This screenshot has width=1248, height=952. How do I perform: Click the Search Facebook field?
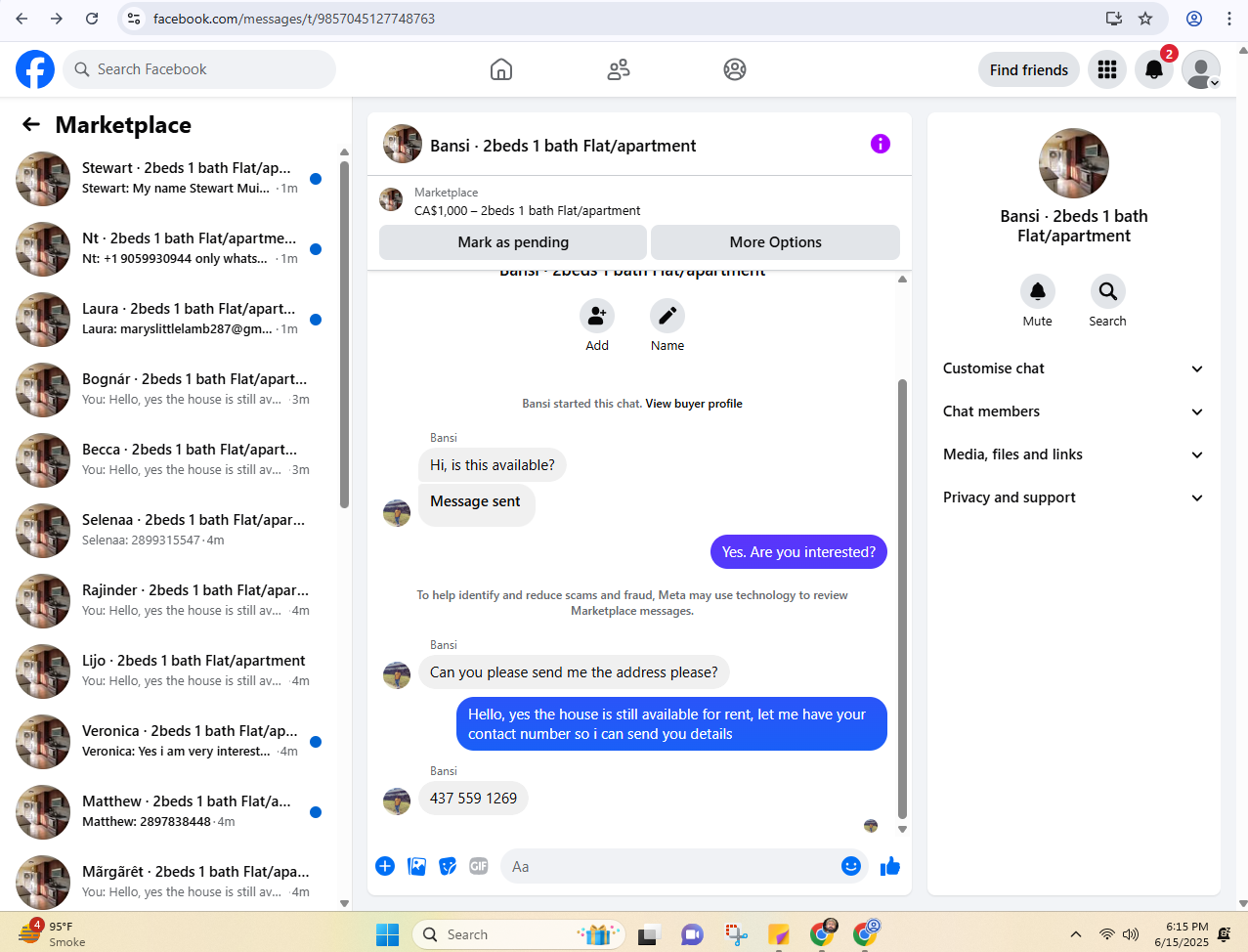[200, 69]
